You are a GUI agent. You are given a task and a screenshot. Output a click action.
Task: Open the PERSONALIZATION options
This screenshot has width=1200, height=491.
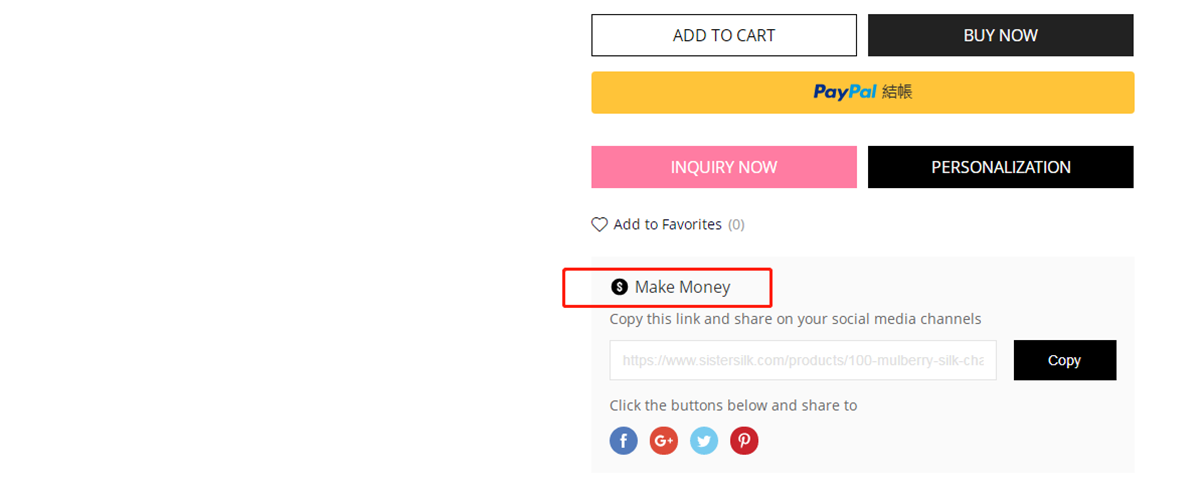click(x=1001, y=167)
